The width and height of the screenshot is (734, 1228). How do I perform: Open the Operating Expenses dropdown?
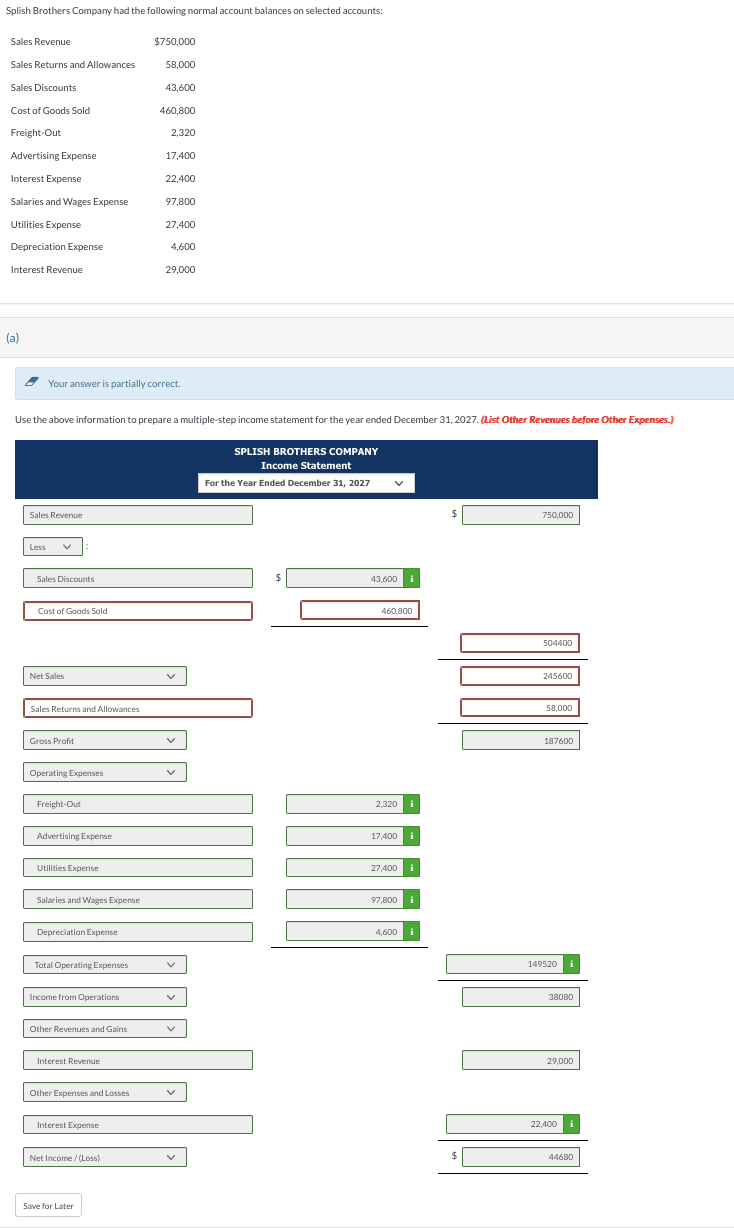pyautogui.click(x=105, y=773)
